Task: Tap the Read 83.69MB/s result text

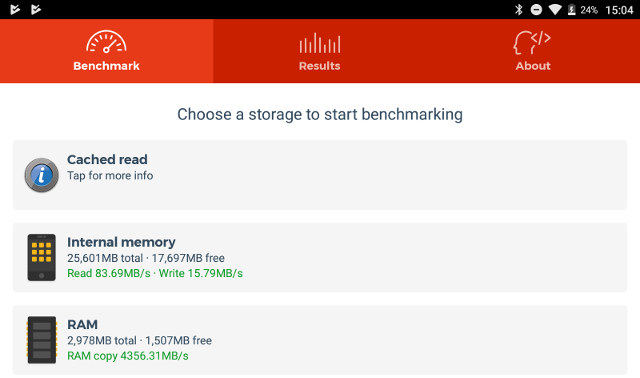Action: 109,273
